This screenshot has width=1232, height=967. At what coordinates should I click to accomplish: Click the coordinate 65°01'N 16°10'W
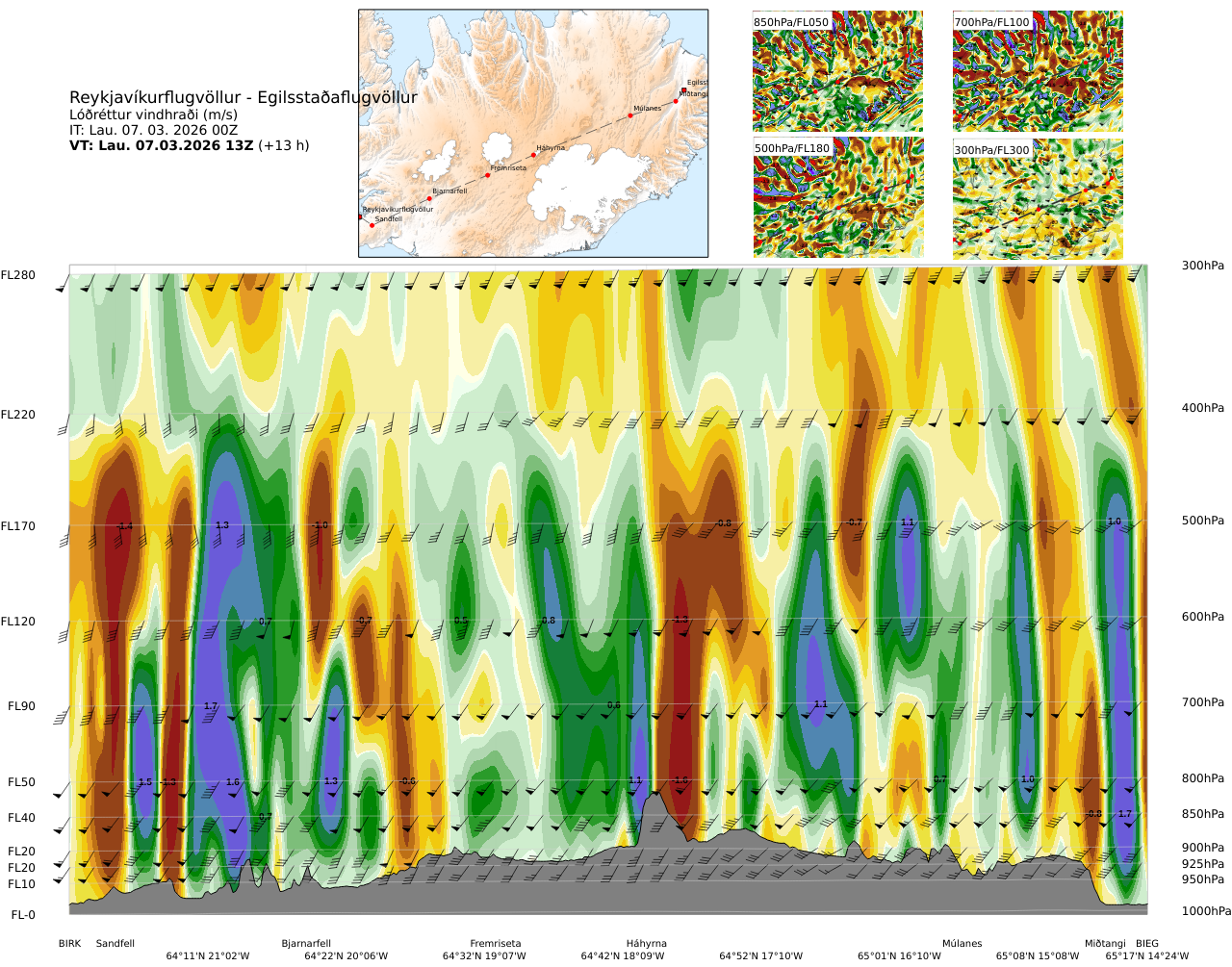point(900,956)
